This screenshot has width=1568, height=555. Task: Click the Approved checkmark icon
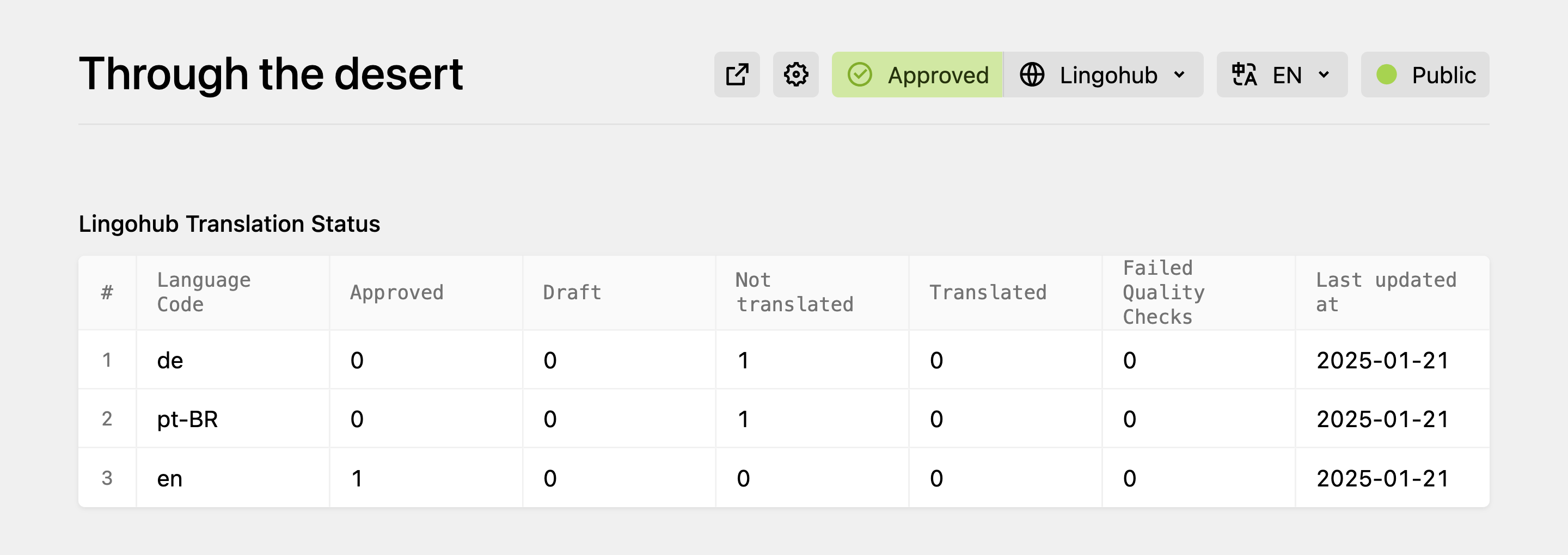[x=860, y=75]
